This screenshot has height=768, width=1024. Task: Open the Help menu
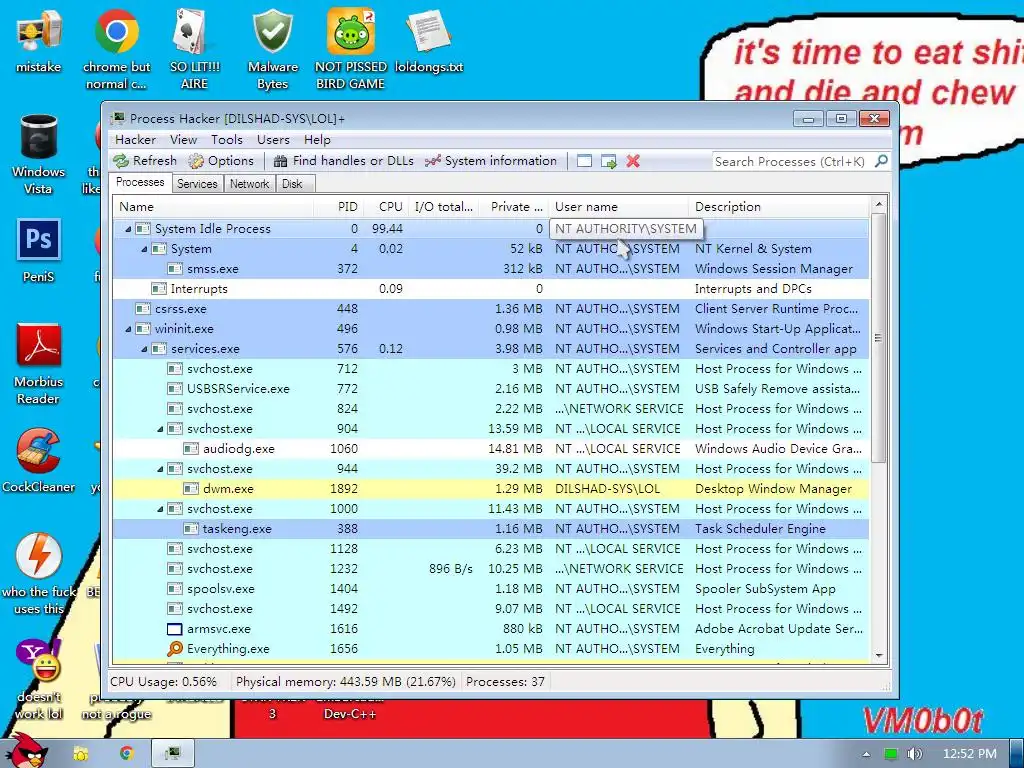pos(317,140)
